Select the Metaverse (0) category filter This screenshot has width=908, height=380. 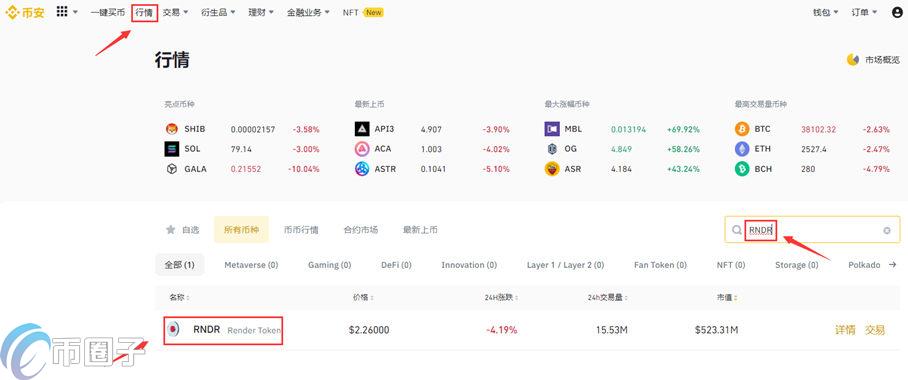251,265
